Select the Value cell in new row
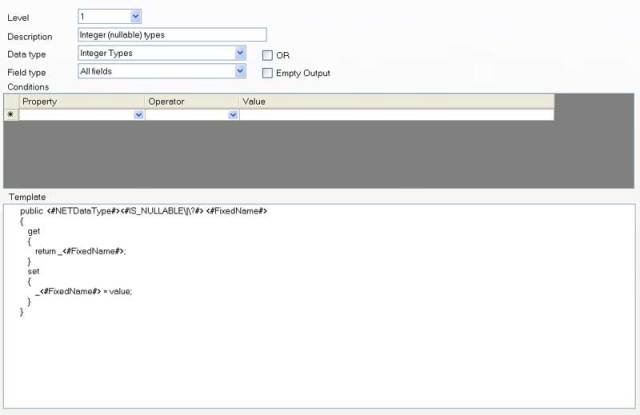The width and height of the screenshot is (640, 415). [396, 115]
